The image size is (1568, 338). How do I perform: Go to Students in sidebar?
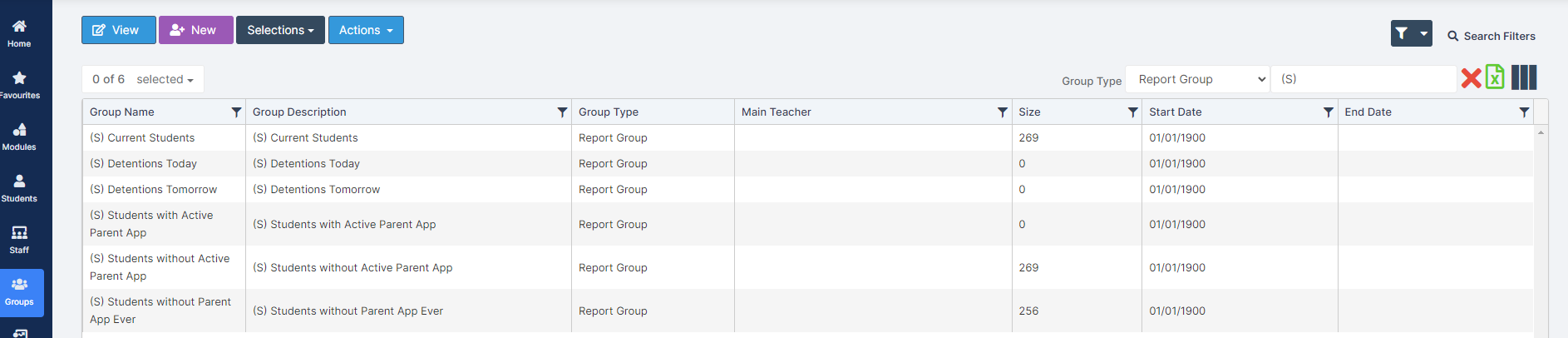pos(19,188)
